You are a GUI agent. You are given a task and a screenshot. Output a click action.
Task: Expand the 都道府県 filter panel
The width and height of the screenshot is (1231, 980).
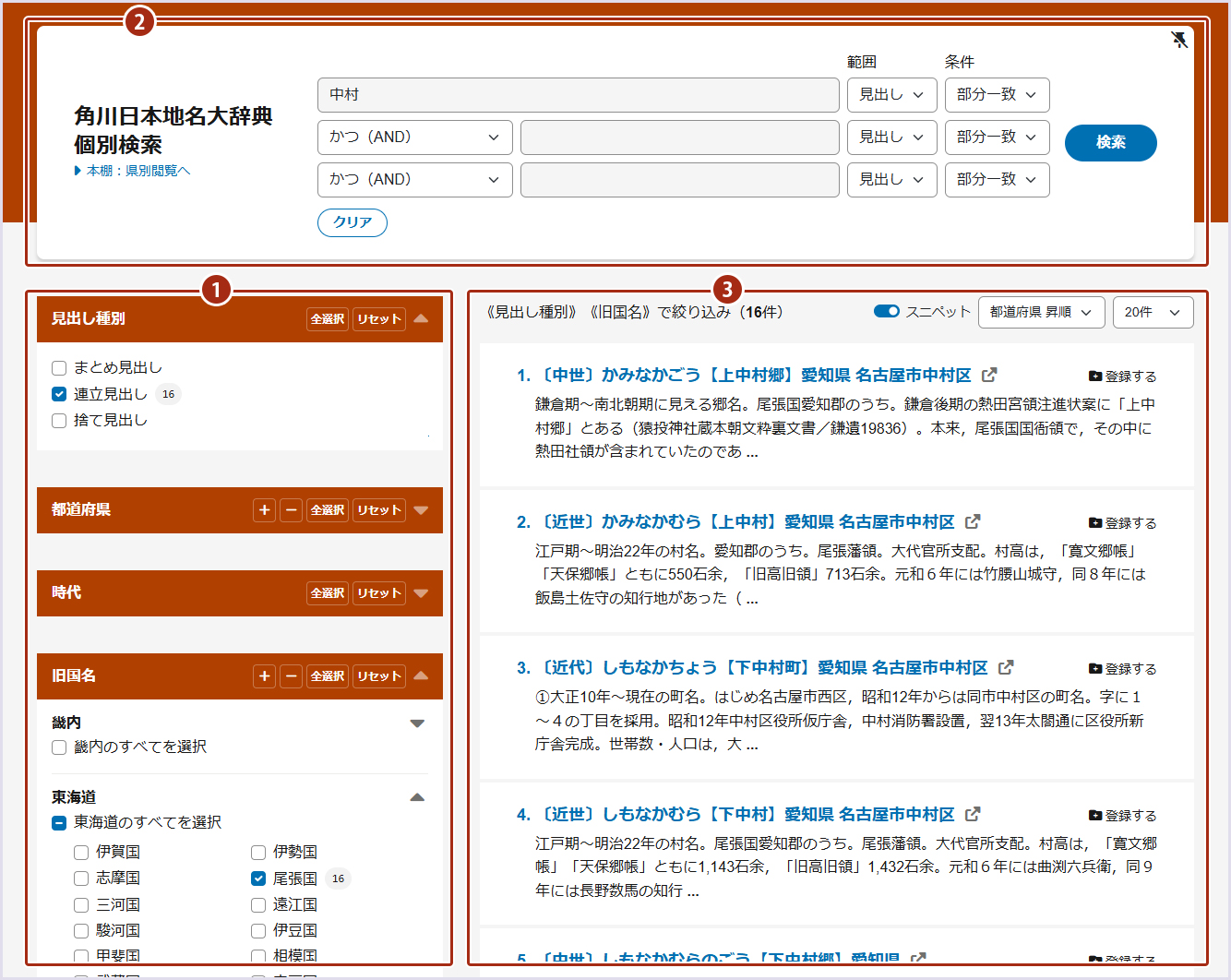[x=421, y=510]
